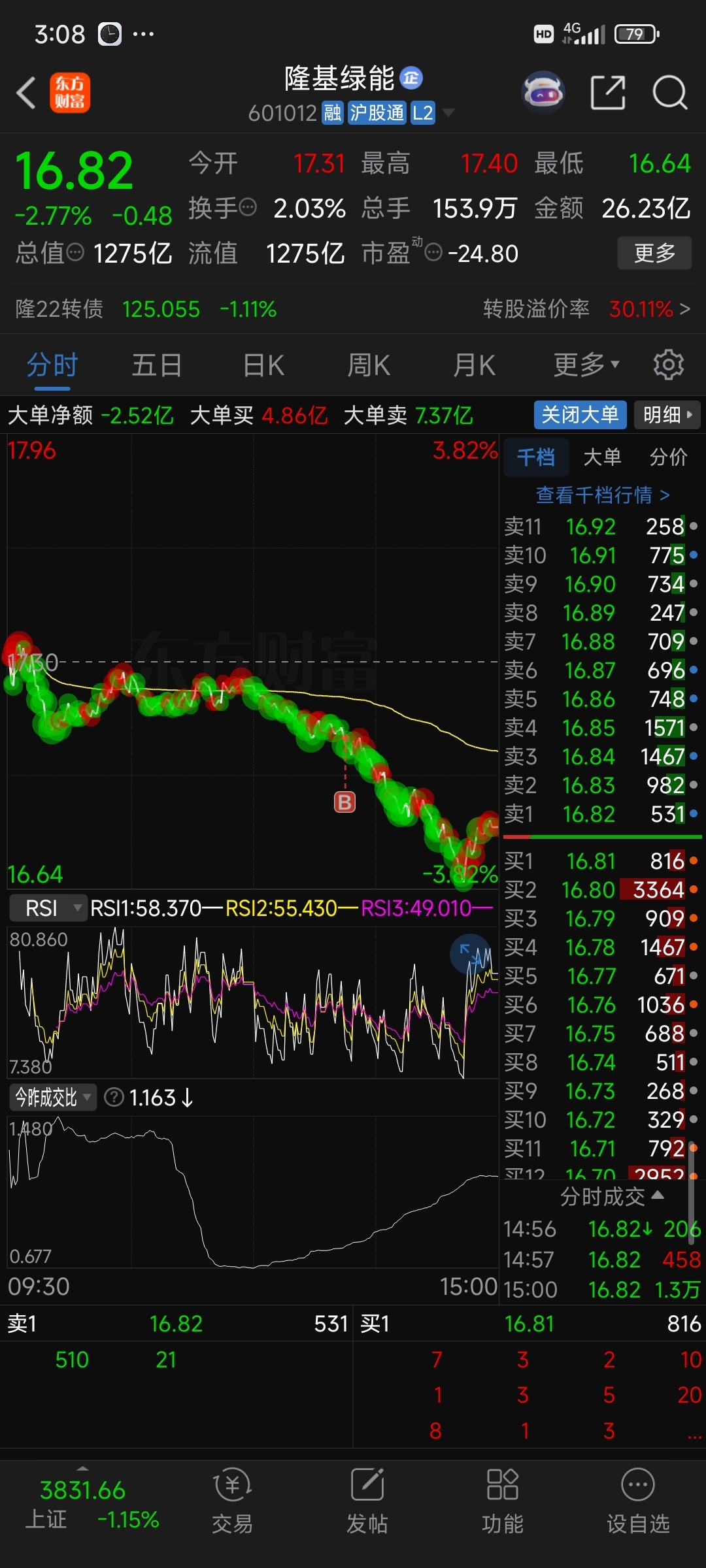The width and height of the screenshot is (706, 1568).
Task: Expand the 转股溢价率 arrow row
Action: [586, 308]
